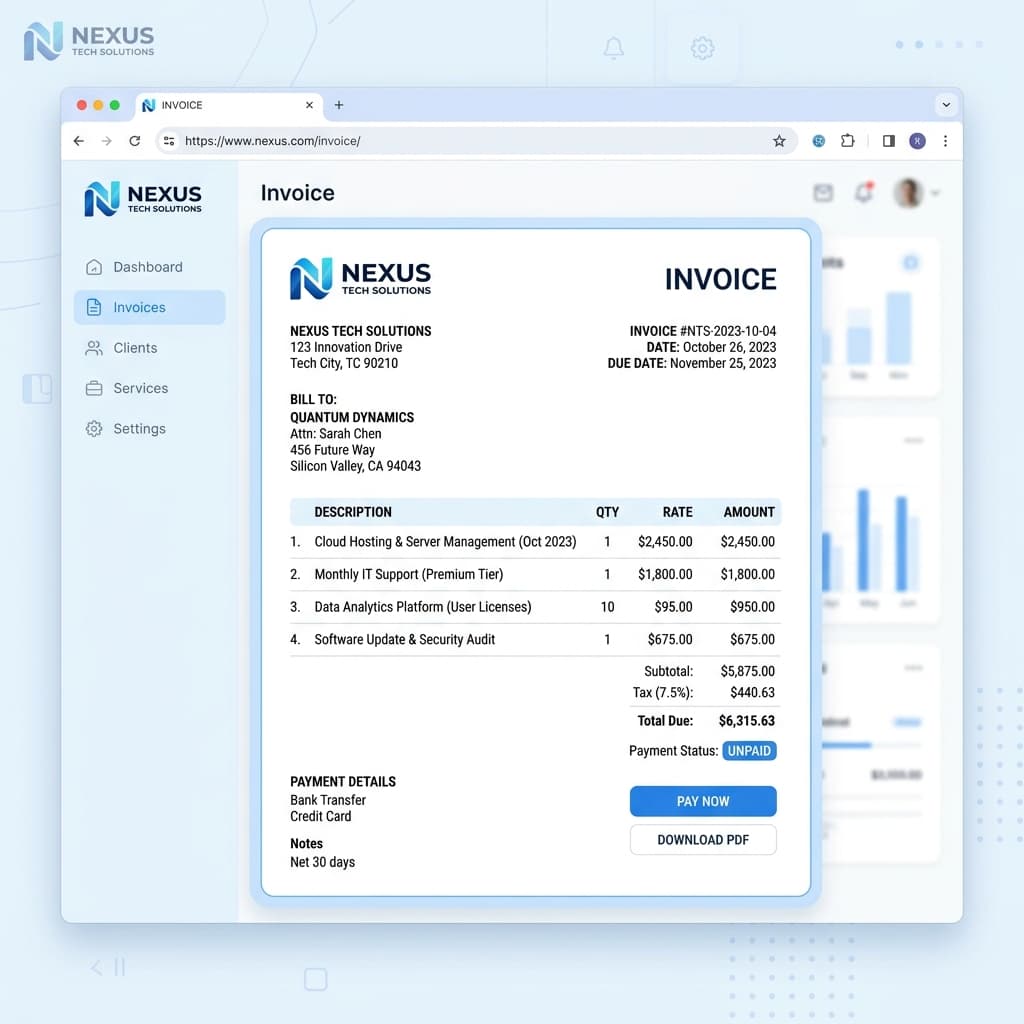Image resolution: width=1024 pixels, height=1024 pixels.
Task: Click the Nexus logo in the page corner
Action: 89,41
